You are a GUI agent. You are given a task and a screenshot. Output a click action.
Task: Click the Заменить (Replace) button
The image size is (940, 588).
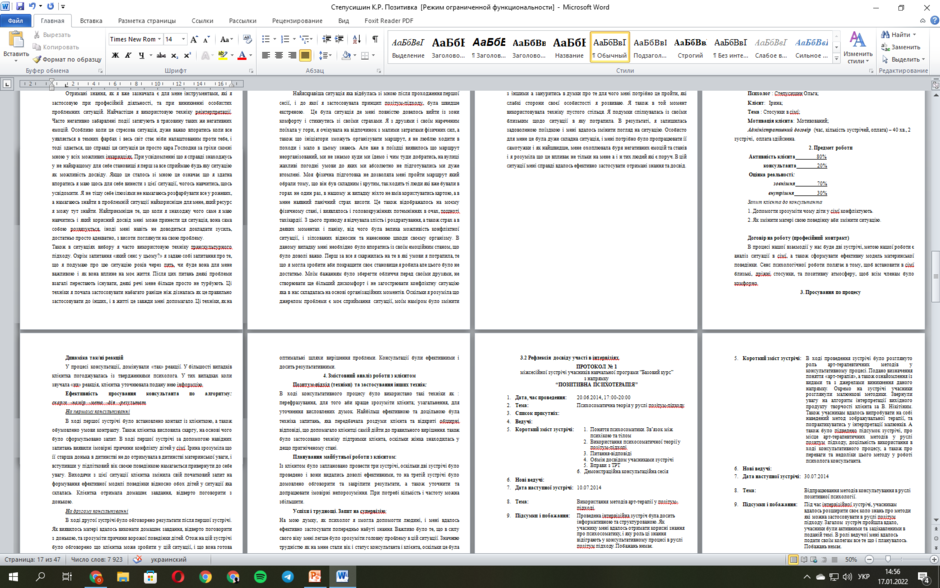click(x=901, y=47)
